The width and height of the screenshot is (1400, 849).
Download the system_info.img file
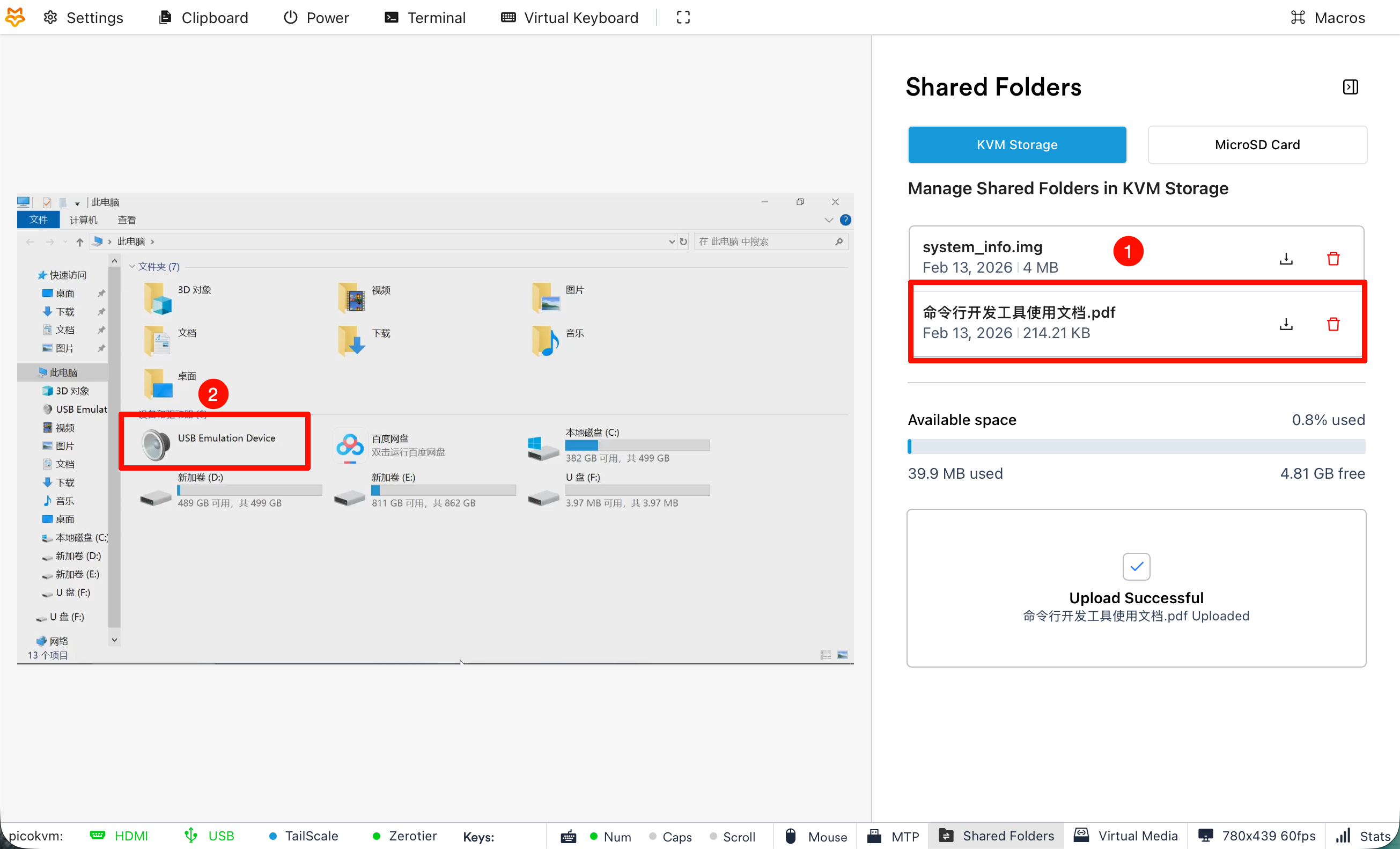tap(1286, 259)
